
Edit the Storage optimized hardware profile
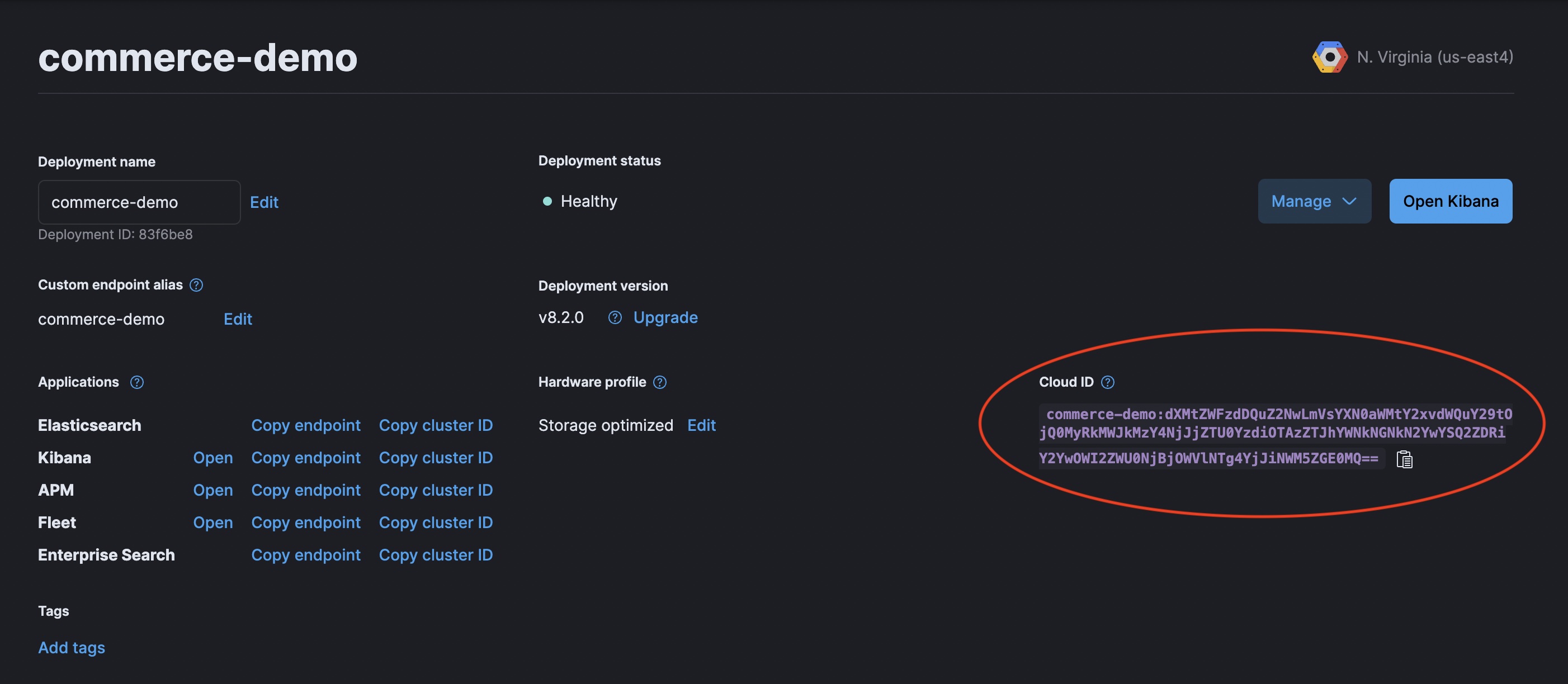point(701,425)
